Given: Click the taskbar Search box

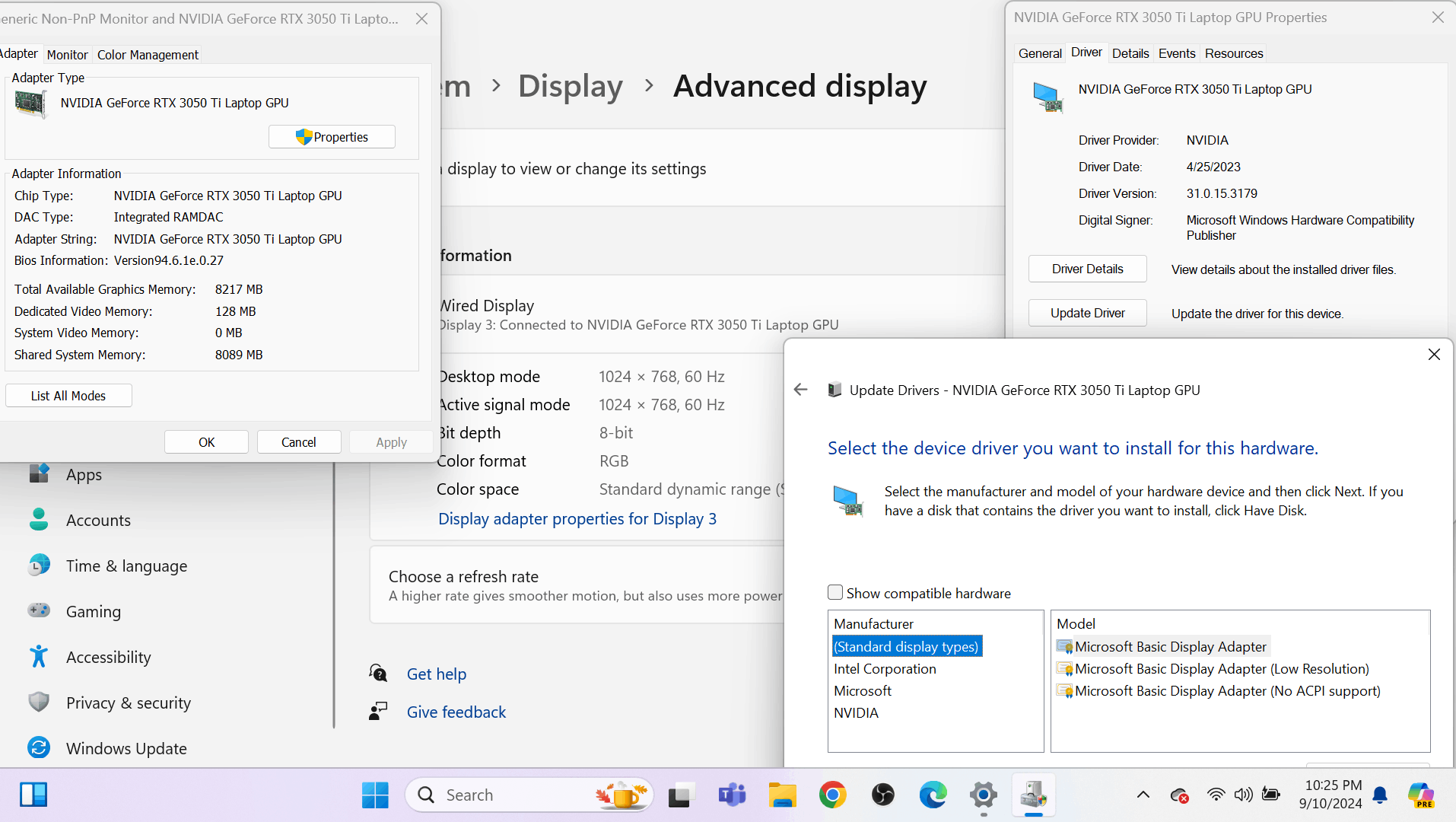Looking at the screenshot, I should (x=529, y=795).
